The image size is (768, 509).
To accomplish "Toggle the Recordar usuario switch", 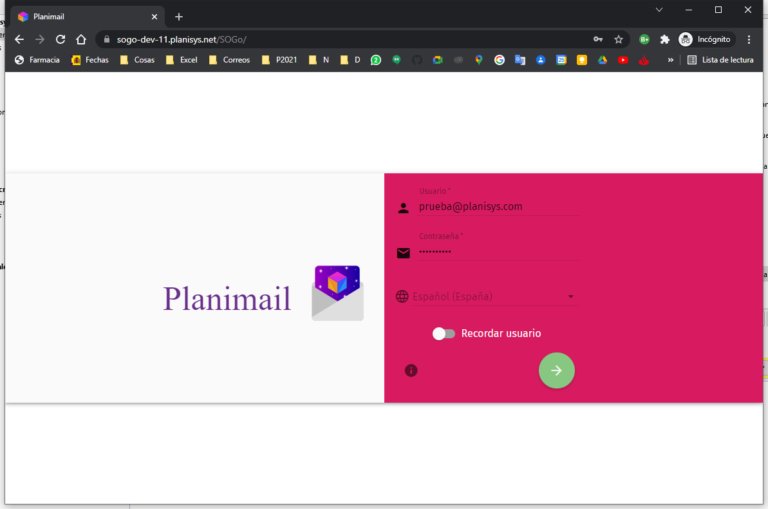I will [x=443, y=333].
